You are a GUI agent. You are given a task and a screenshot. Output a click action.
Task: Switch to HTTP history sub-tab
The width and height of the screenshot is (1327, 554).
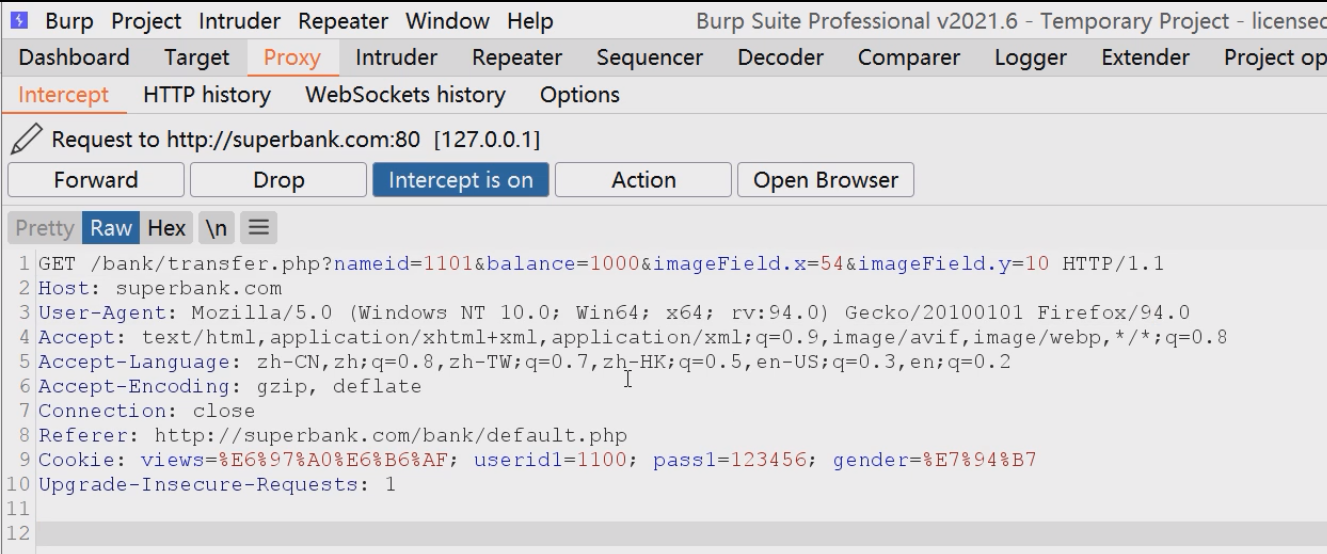[207, 95]
